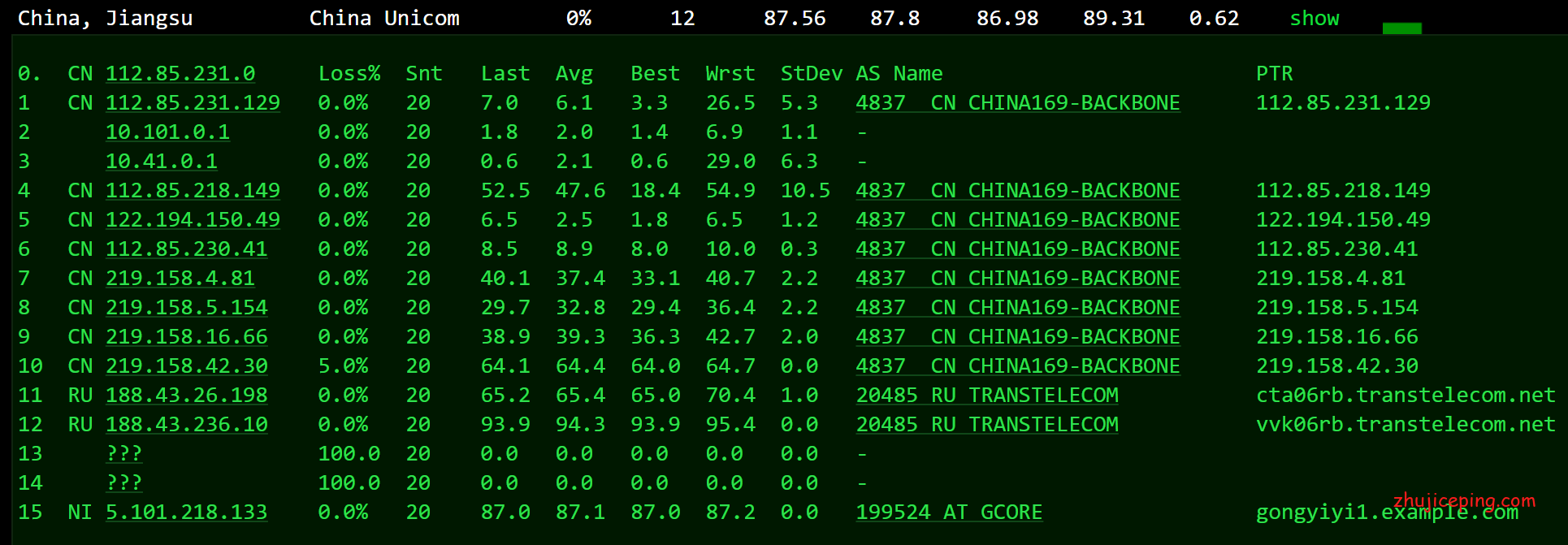The width and height of the screenshot is (1568, 545).
Task: Click 20485 RU TRANSTELECOM link on hop 11
Action: (x=986, y=396)
